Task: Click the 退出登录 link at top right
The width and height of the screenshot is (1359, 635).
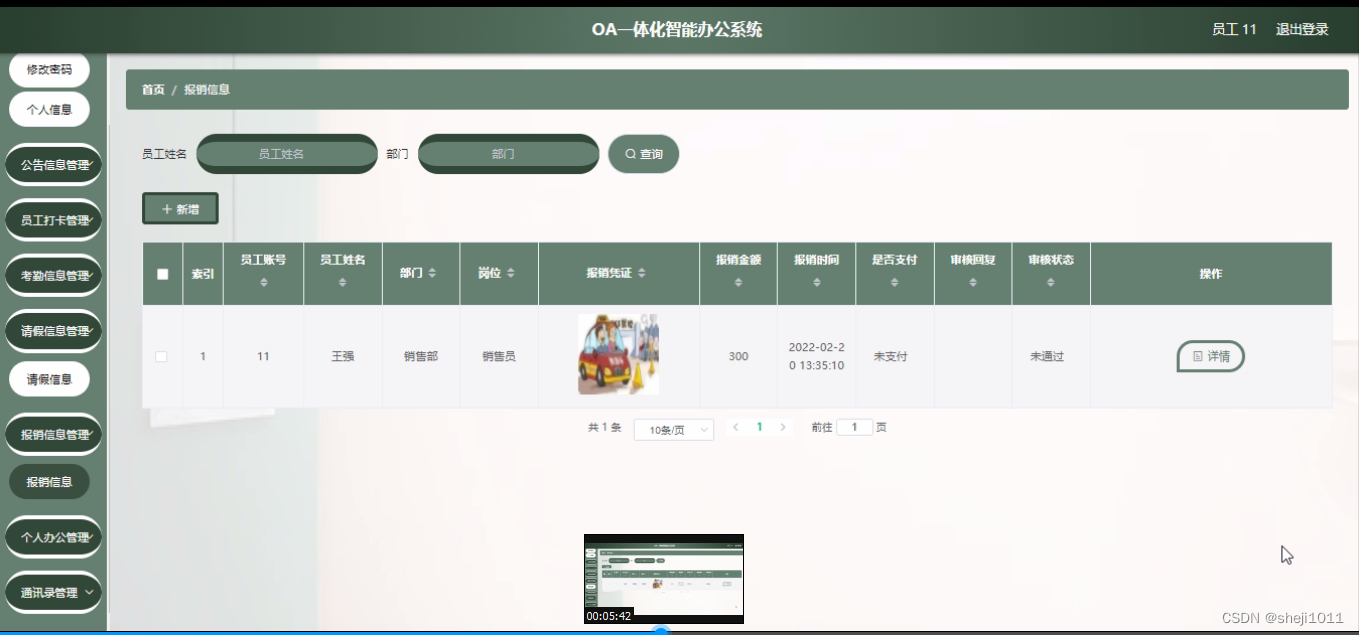Action: click(1301, 29)
